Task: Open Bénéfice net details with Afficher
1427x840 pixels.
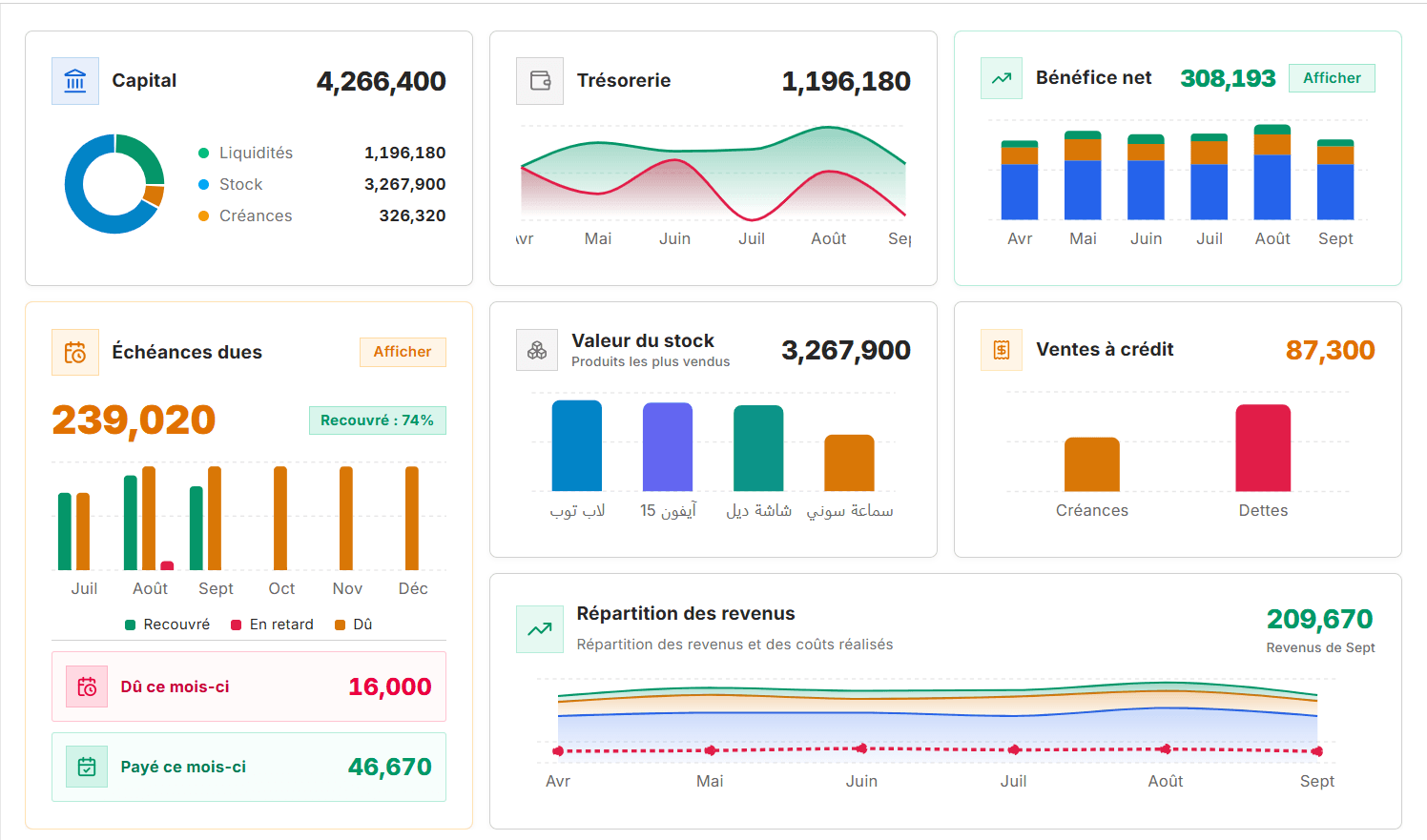Action: 1332,78
